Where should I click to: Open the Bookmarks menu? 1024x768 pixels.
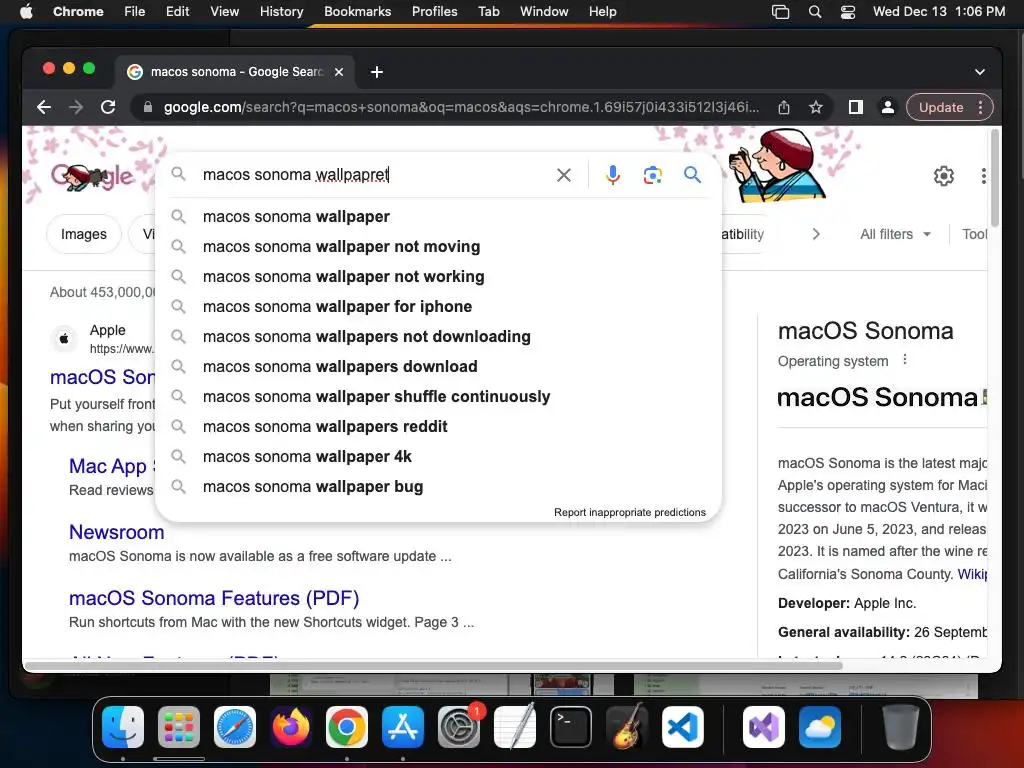pos(357,12)
